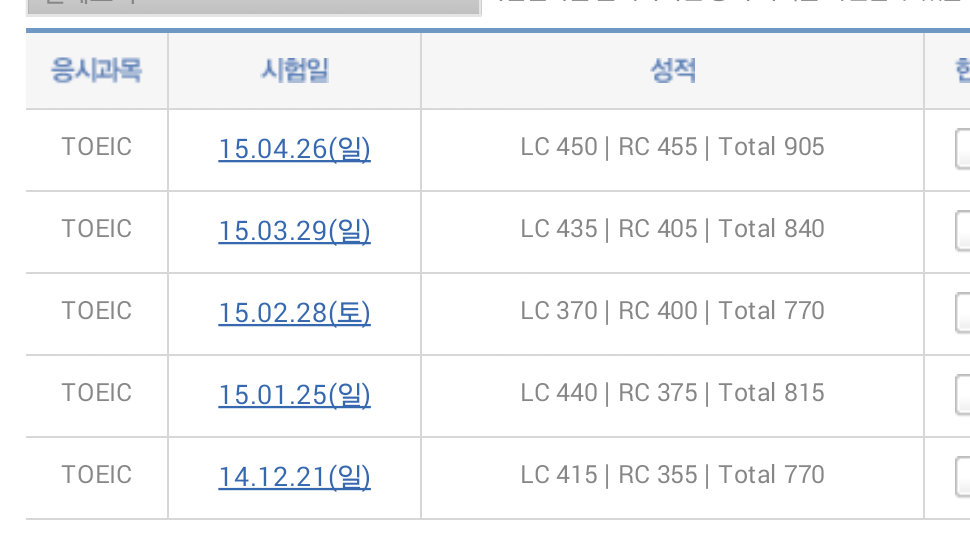Open the 14.12.21(일) exam date link

click(294, 477)
